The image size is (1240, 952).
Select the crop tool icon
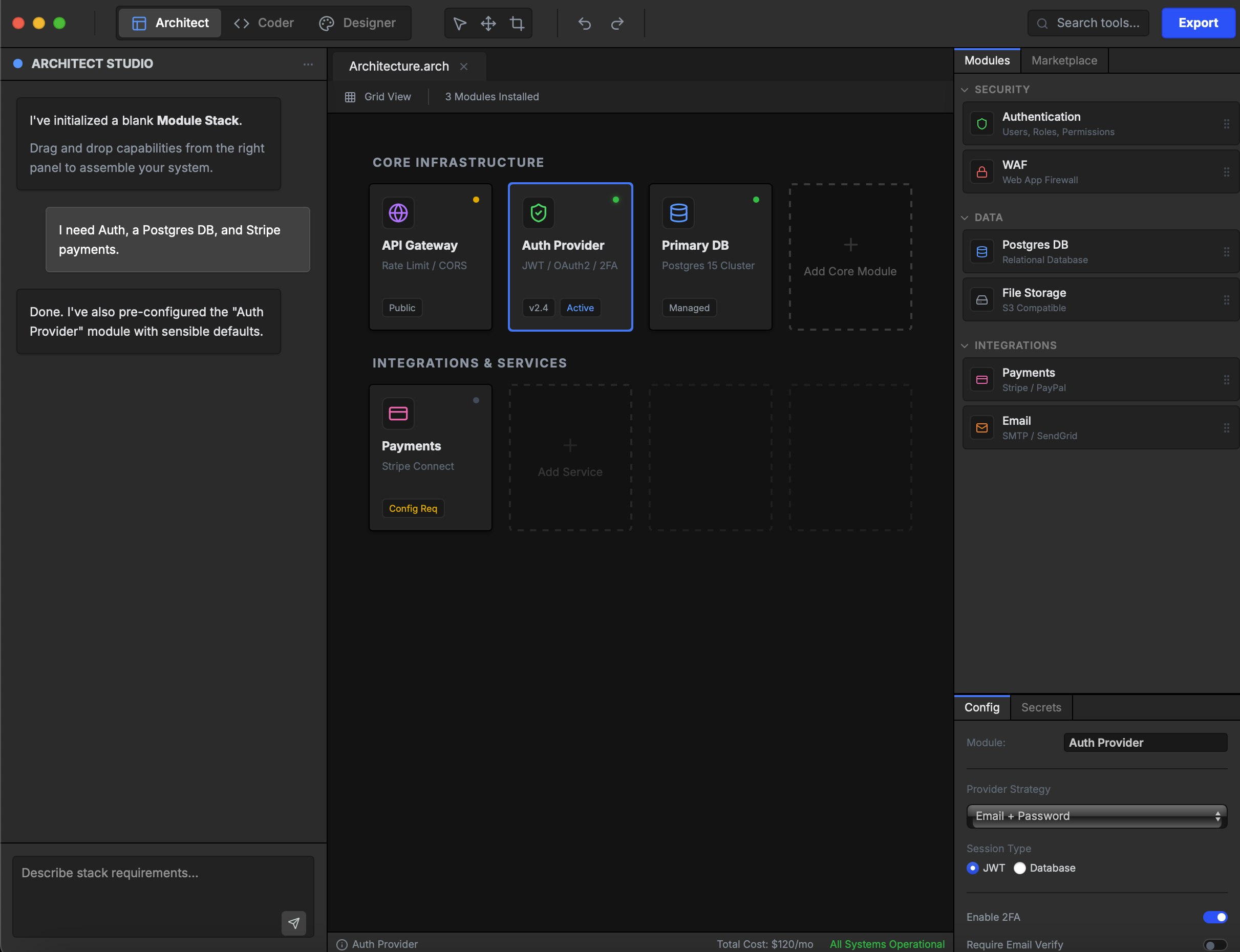tap(517, 23)
